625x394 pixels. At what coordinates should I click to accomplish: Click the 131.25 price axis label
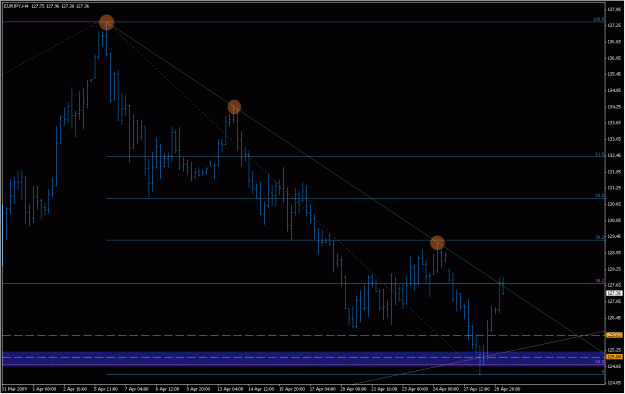coord(614,188)
